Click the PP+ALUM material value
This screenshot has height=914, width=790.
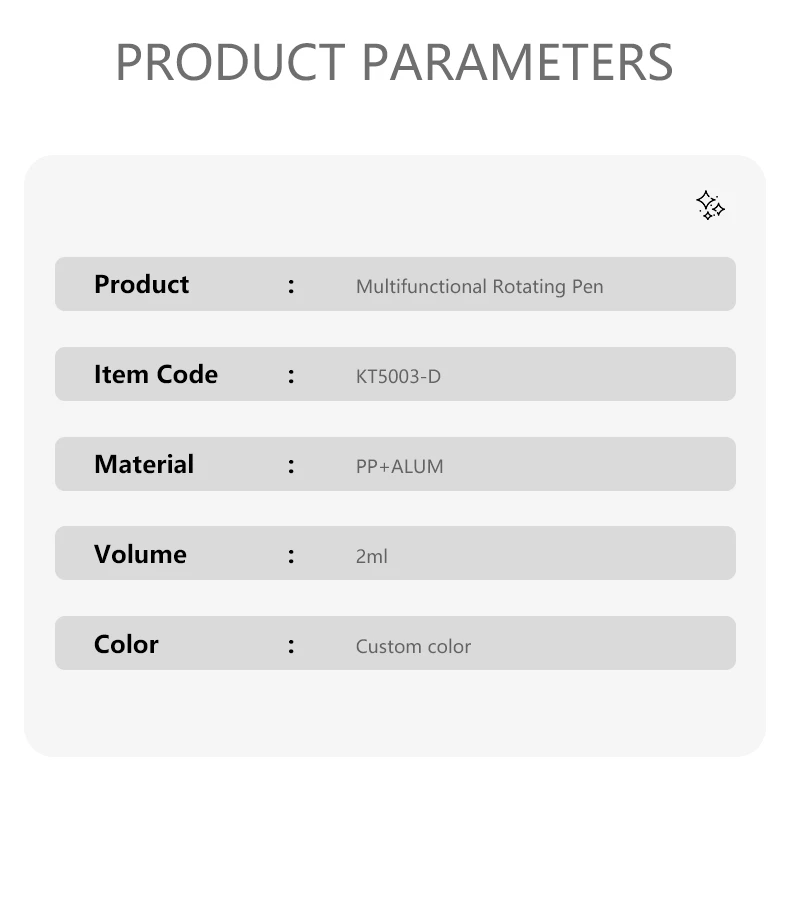[399, 466]
